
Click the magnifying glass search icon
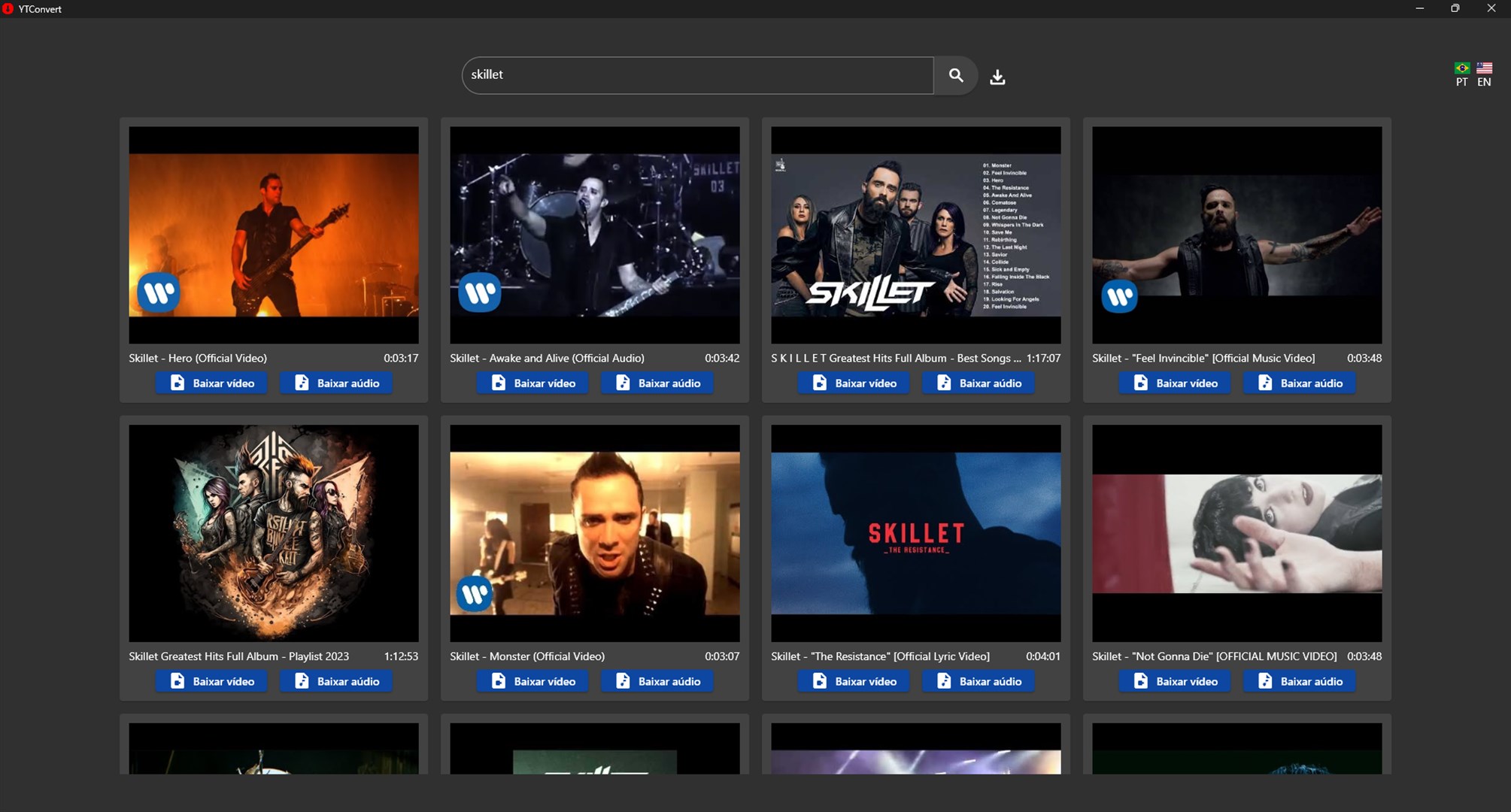(x=955, y=75)
